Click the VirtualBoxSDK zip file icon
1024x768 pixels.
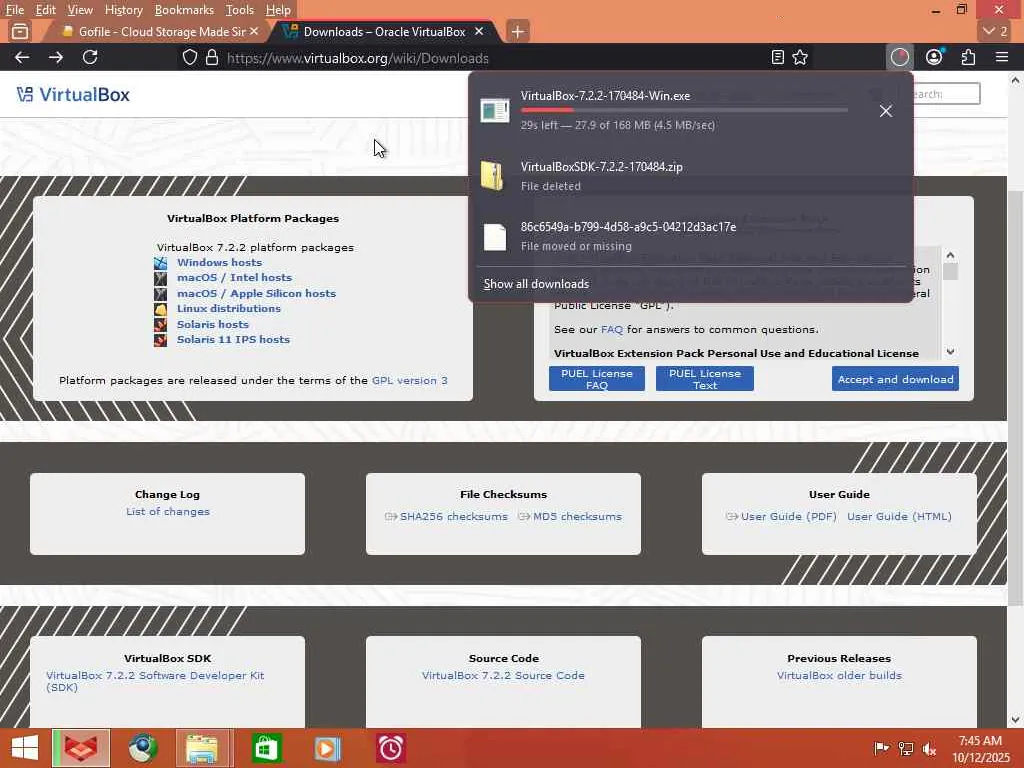click(494, 175)
